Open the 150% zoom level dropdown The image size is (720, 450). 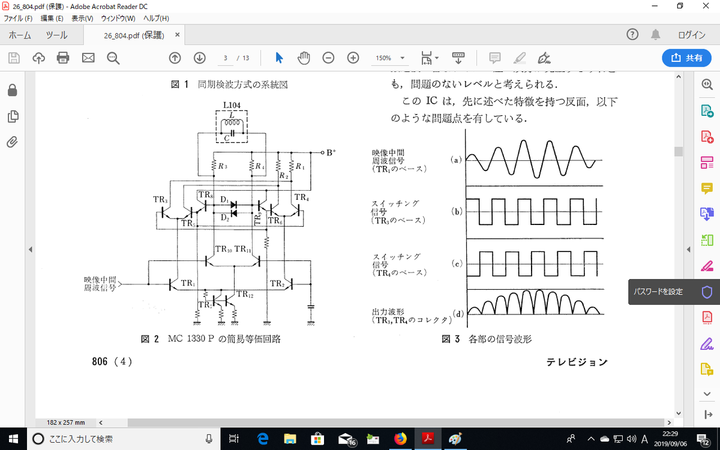(390, 57)
